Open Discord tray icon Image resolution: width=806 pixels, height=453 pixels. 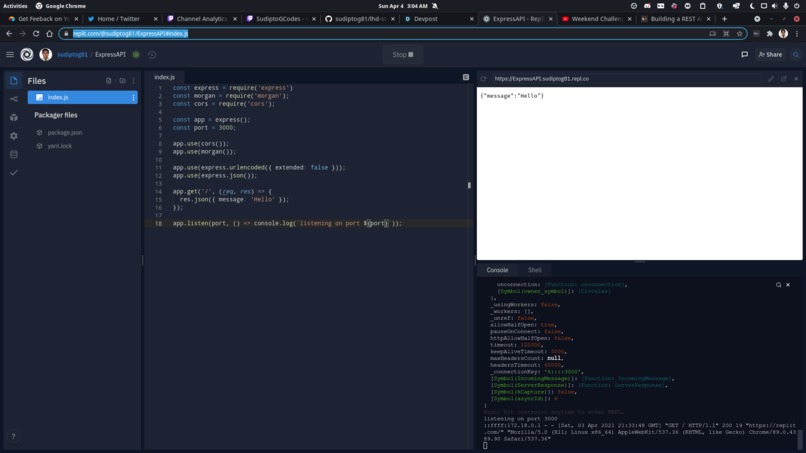(647, 6)
